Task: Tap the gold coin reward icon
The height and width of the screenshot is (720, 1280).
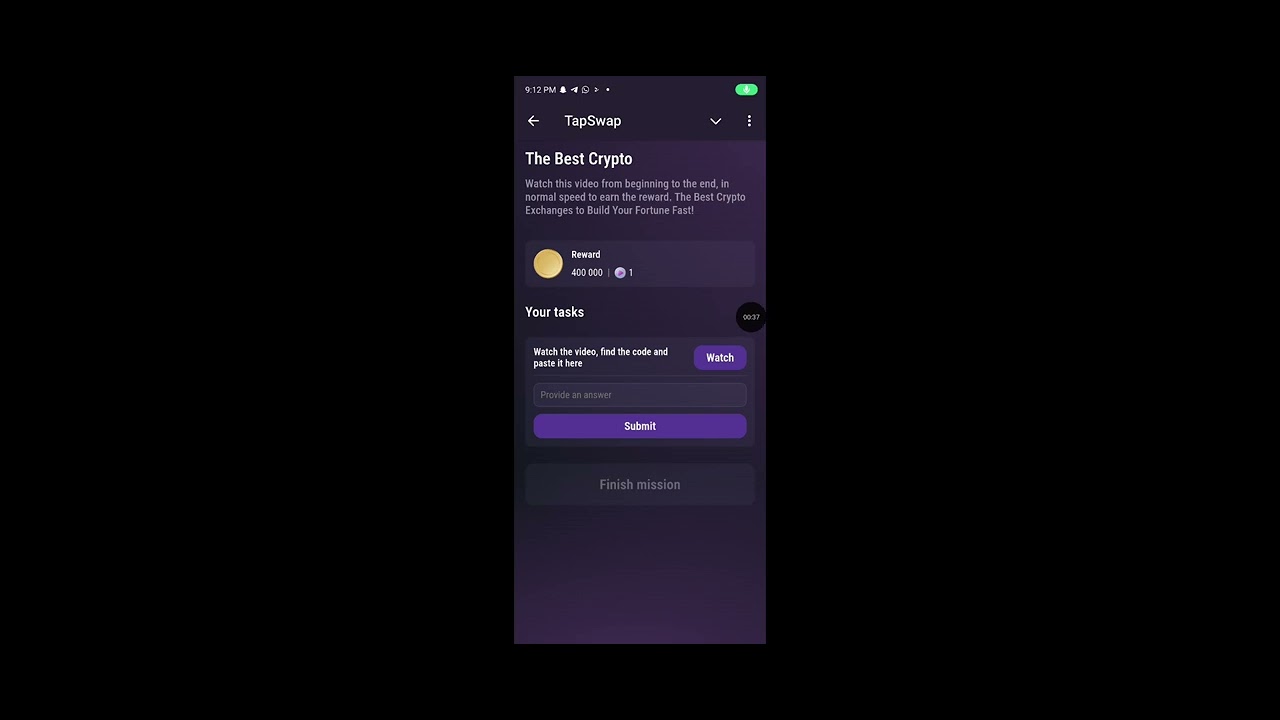Action: pos(548,264)
